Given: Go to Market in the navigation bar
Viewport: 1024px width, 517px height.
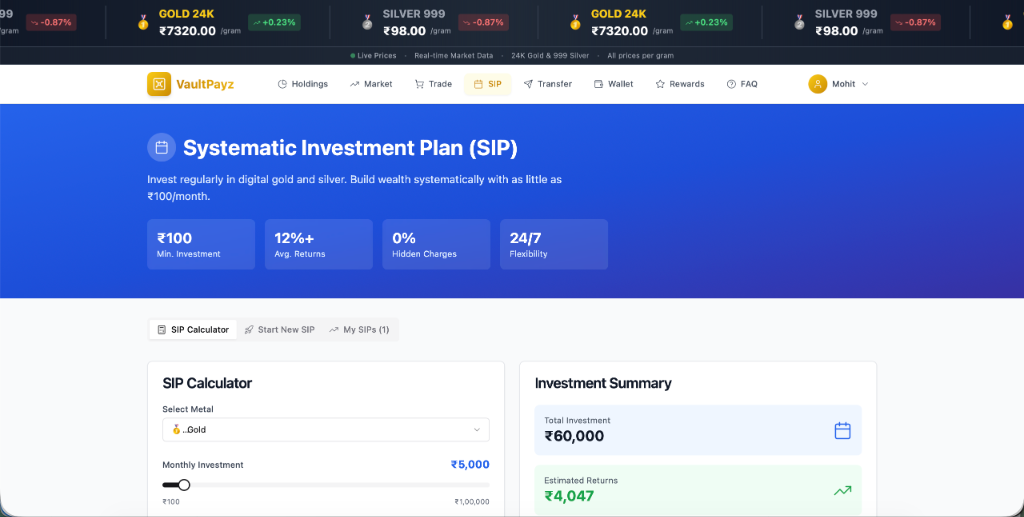Looking at the screenshot, I should (x=371, y=84).
